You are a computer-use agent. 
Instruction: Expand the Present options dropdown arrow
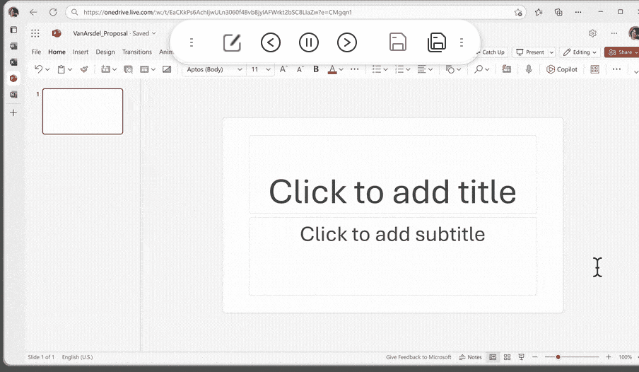tap(551, 52)
